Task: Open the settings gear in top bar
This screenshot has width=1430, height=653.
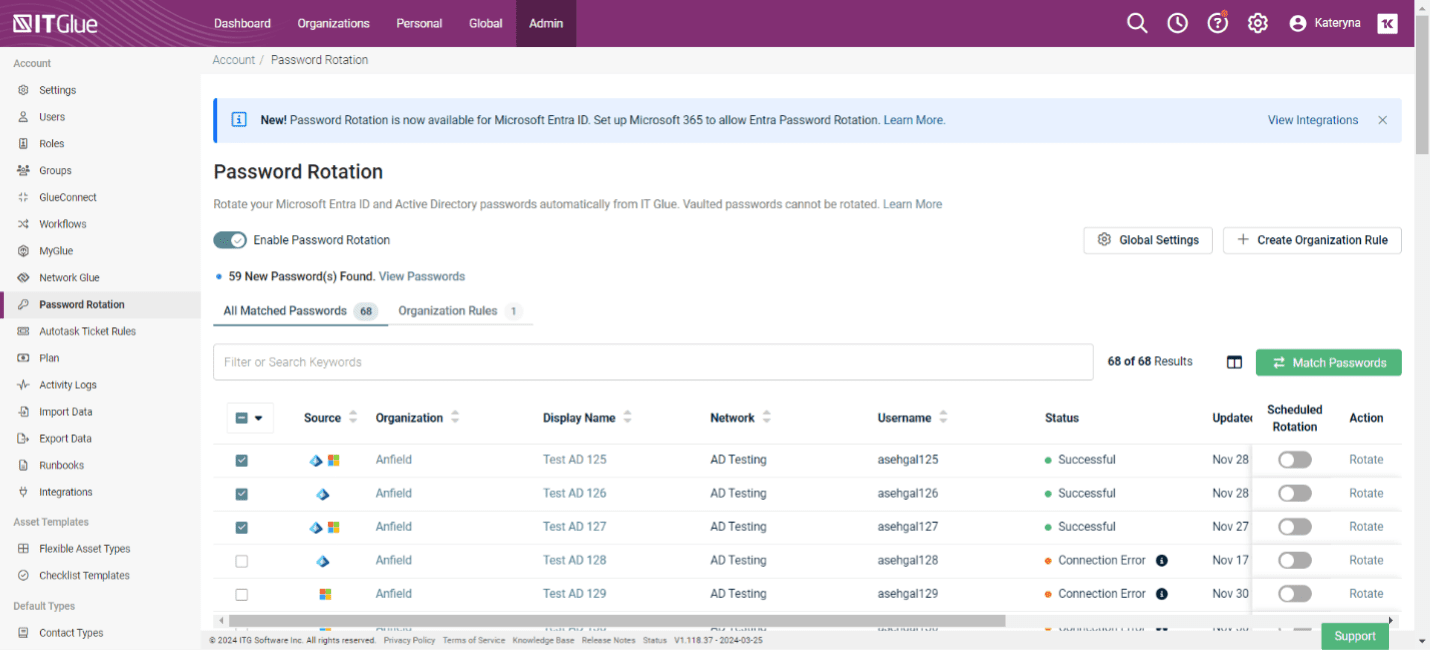Action: tap(1257, 22)
